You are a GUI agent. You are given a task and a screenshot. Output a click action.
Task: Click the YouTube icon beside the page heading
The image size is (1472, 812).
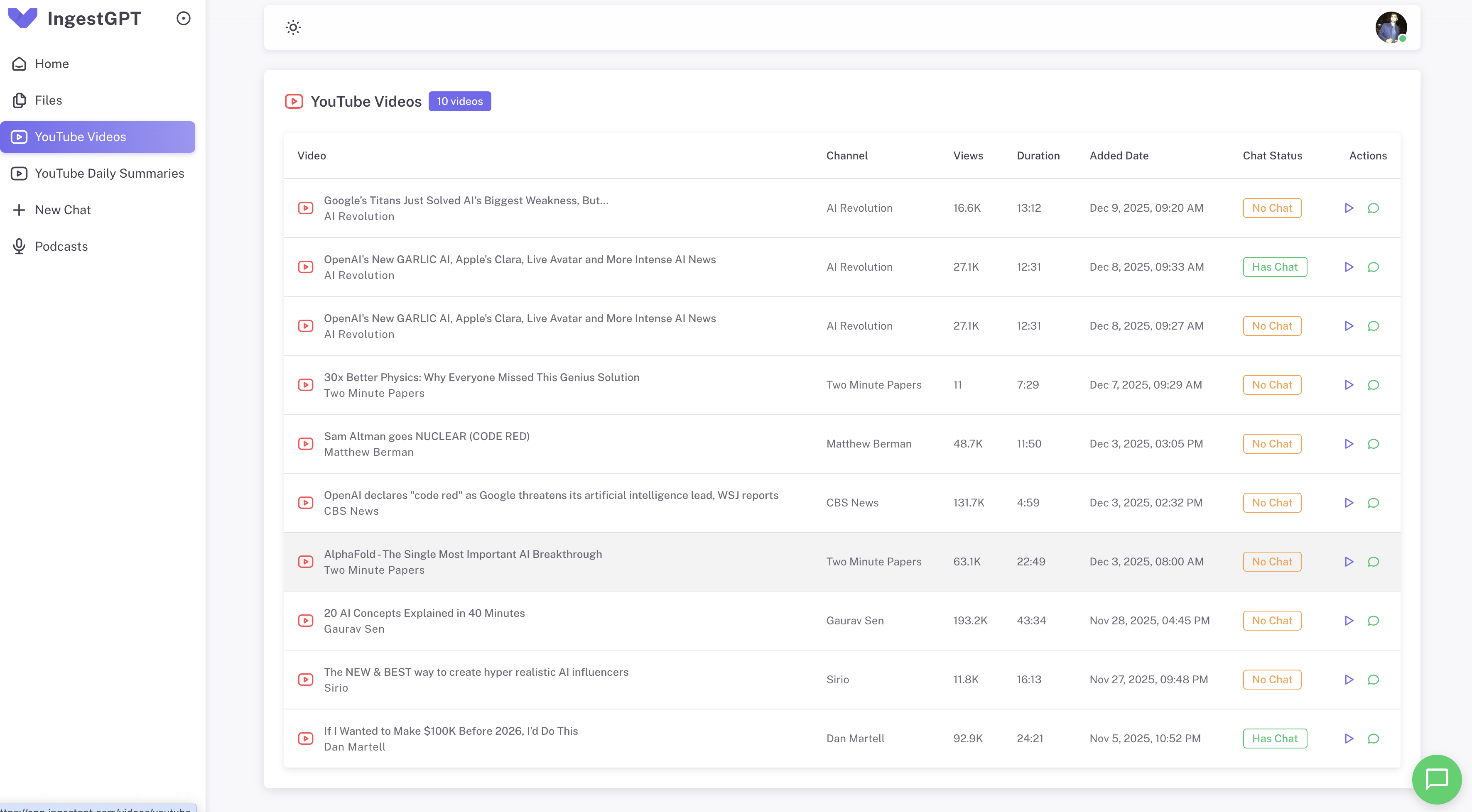294,101
